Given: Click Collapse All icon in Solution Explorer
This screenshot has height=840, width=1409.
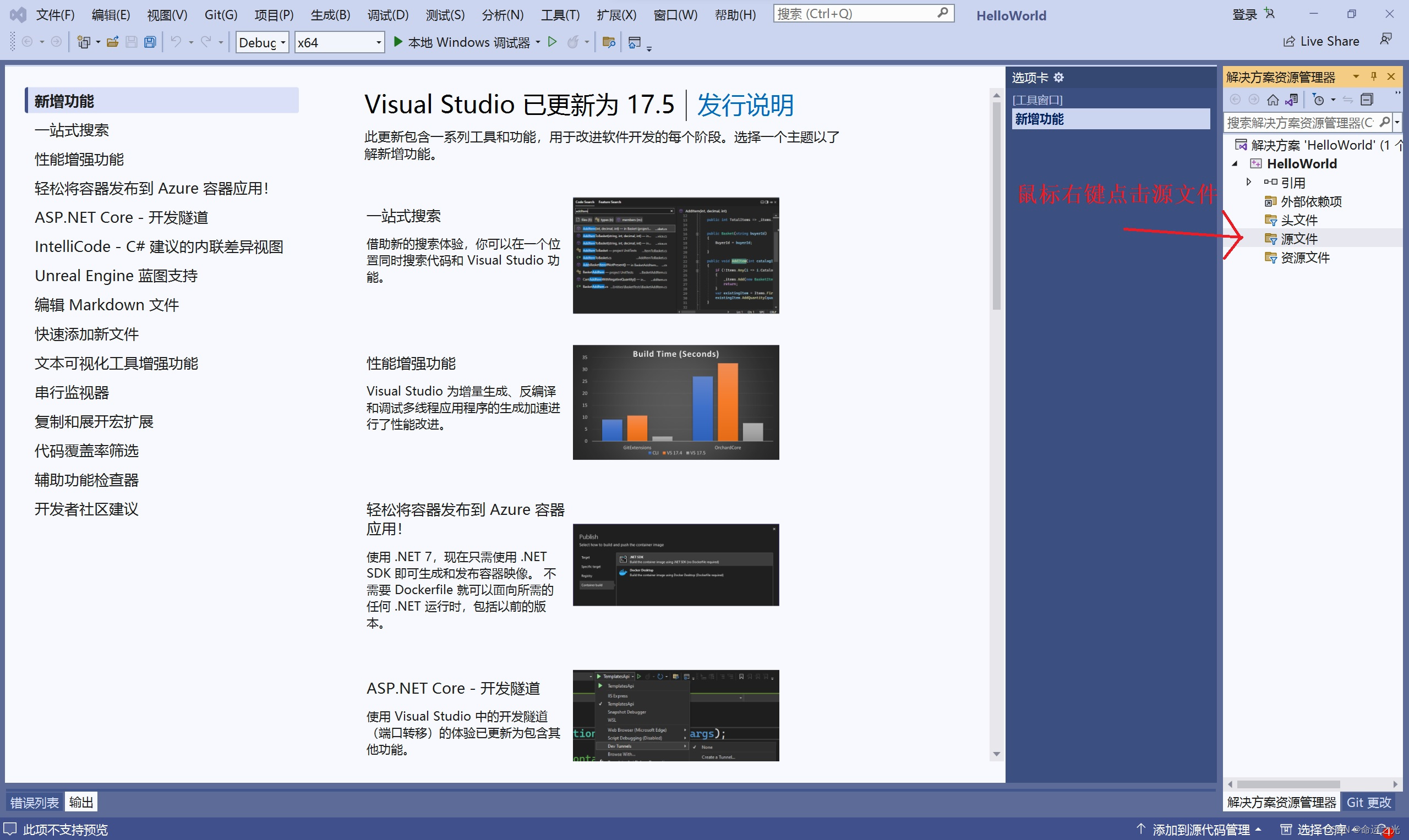Looking at the screenshot, I should click(x=1367, y=100).
